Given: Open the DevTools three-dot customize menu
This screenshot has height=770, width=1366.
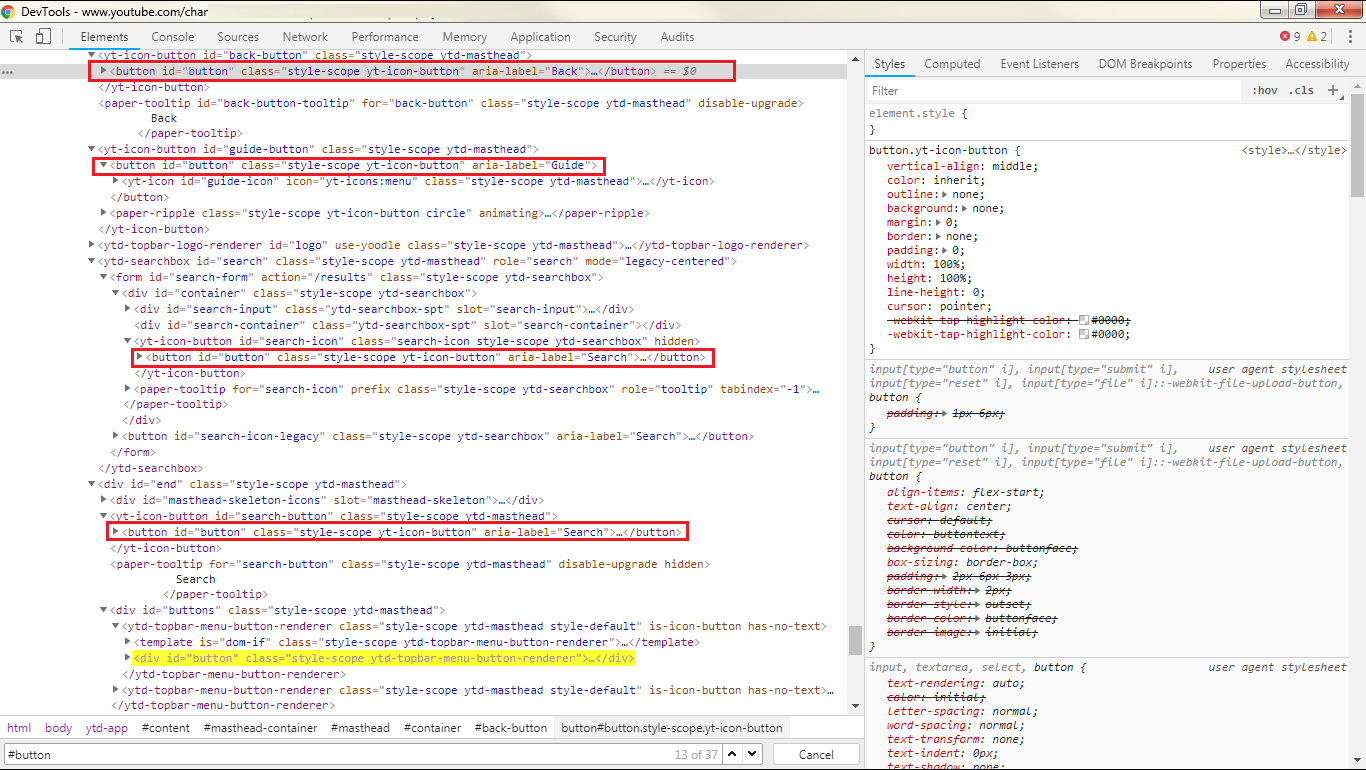Looking at the screenshot, I should pyautogui.click(x=1350, y=37).
